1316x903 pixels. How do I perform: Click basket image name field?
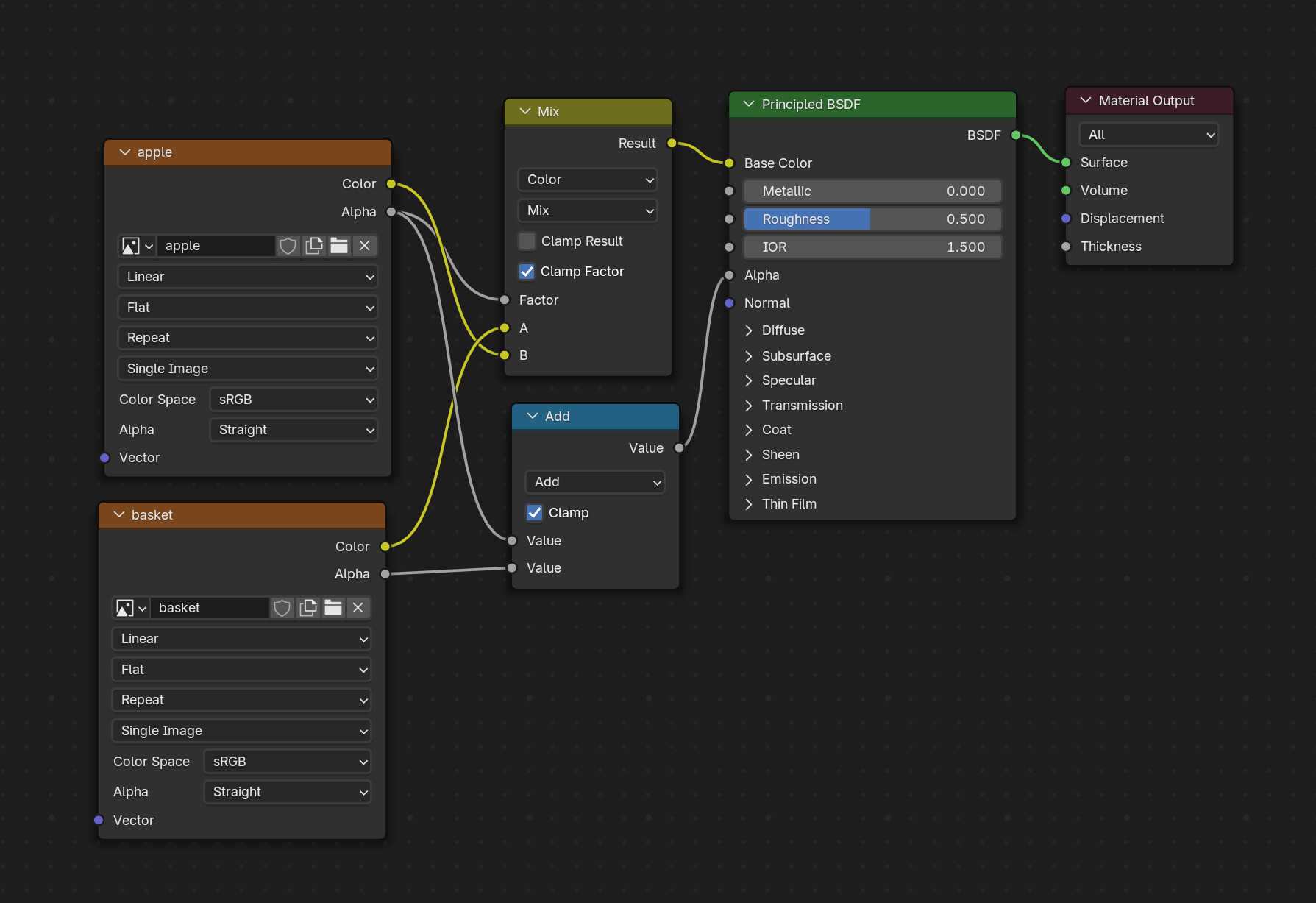[x=210, y=608]
